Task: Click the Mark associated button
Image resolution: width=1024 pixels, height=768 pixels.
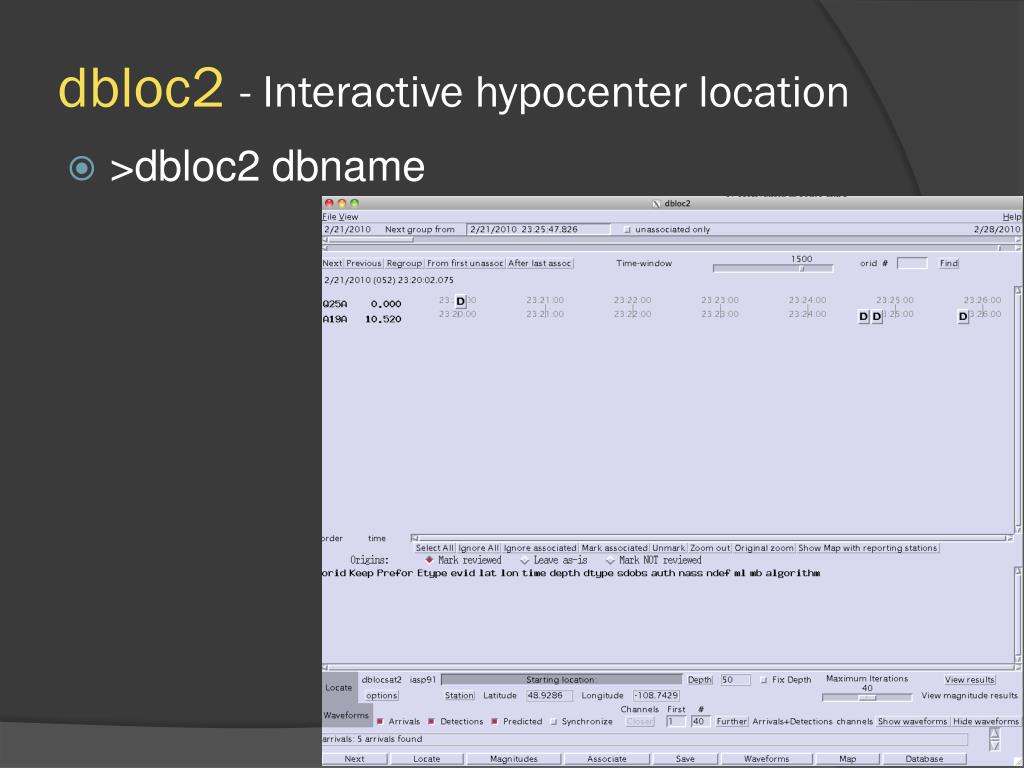Action: coord(615,548)
